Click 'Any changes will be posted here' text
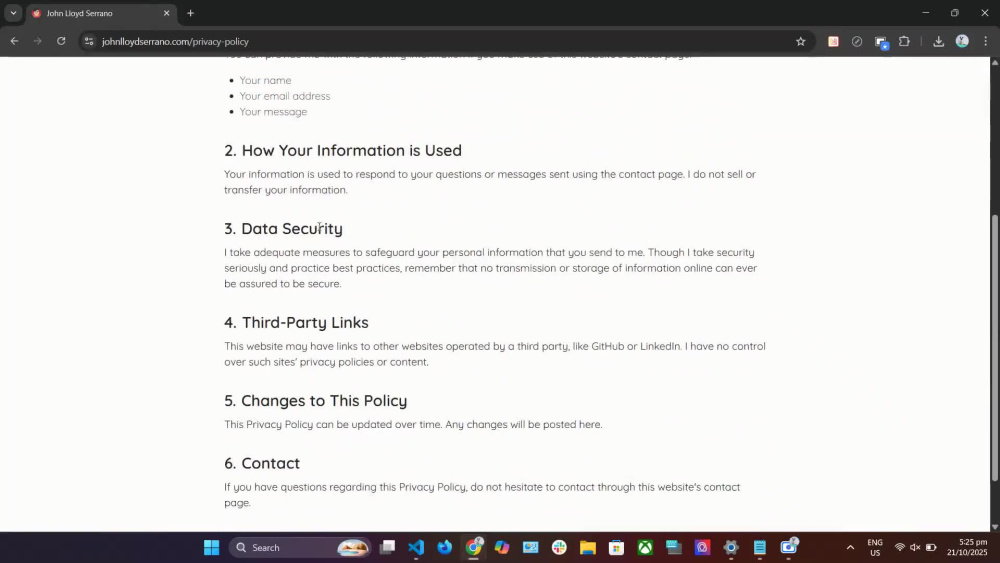The image size is (1000, 563). pos(524,425)
